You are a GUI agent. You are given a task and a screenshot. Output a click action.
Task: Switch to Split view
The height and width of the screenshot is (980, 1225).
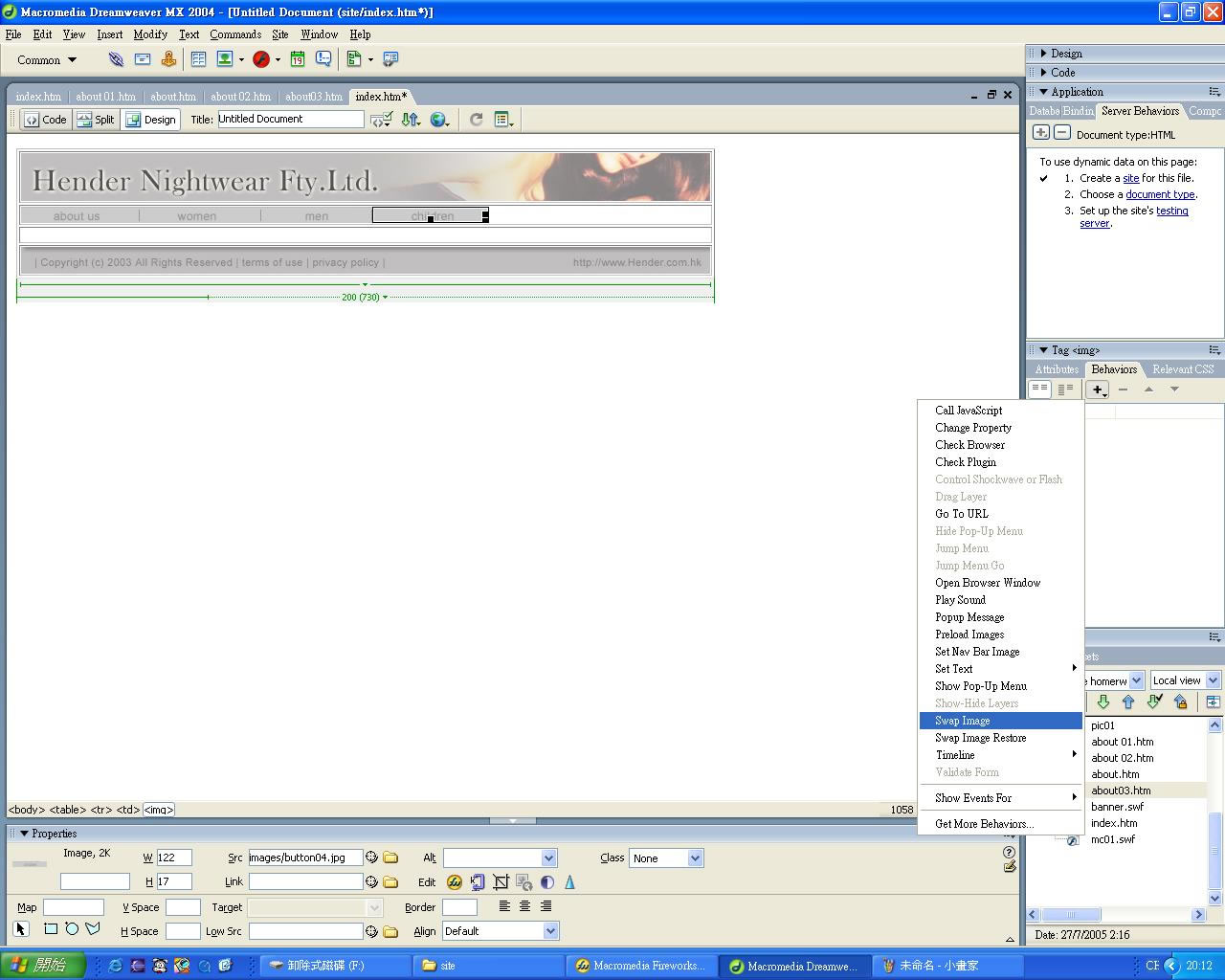tap(96, 120)
